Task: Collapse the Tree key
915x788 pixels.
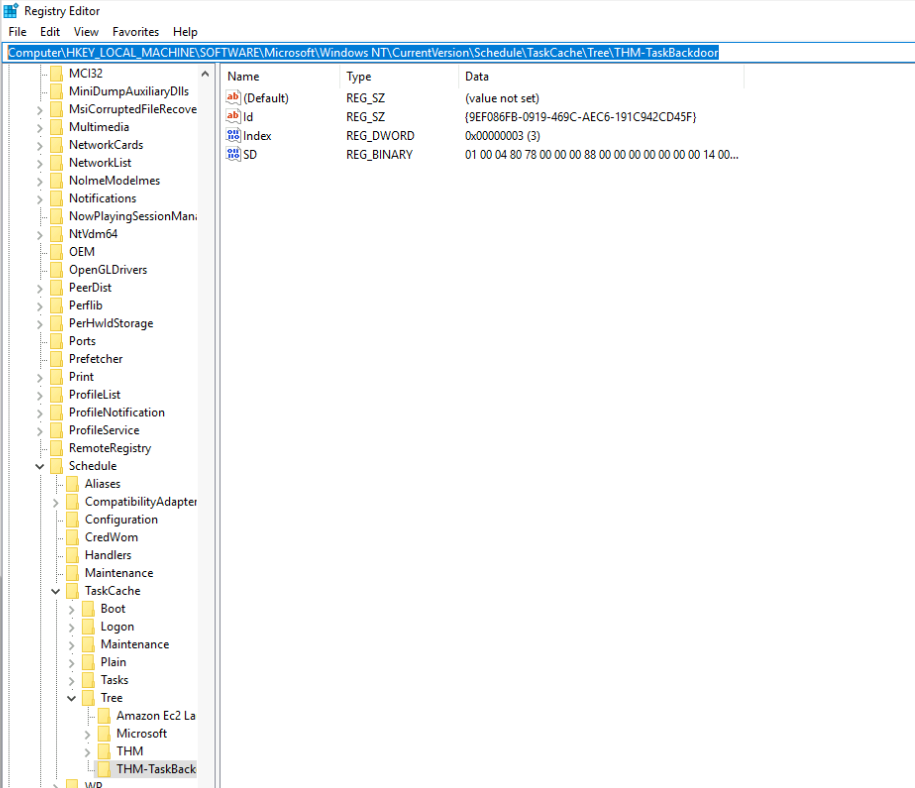Action: pyautogui.click(x=71, y=698)
